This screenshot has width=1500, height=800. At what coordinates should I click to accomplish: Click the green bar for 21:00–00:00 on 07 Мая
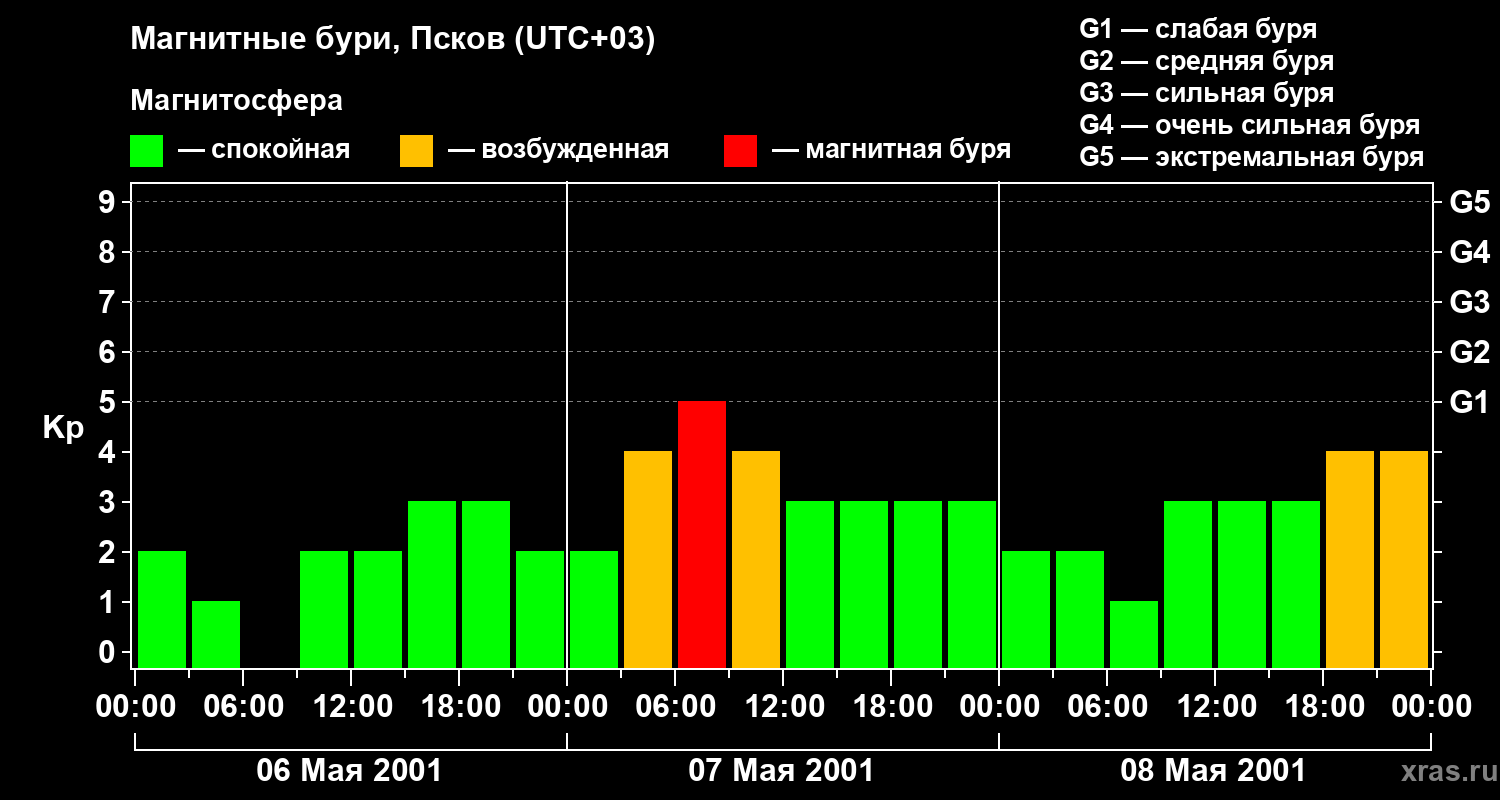coord(972,584)
